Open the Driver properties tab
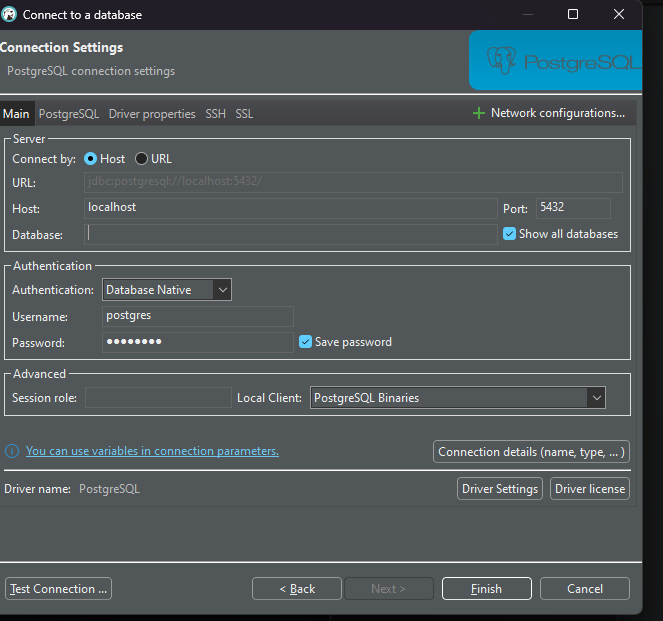 coord(152,114)
